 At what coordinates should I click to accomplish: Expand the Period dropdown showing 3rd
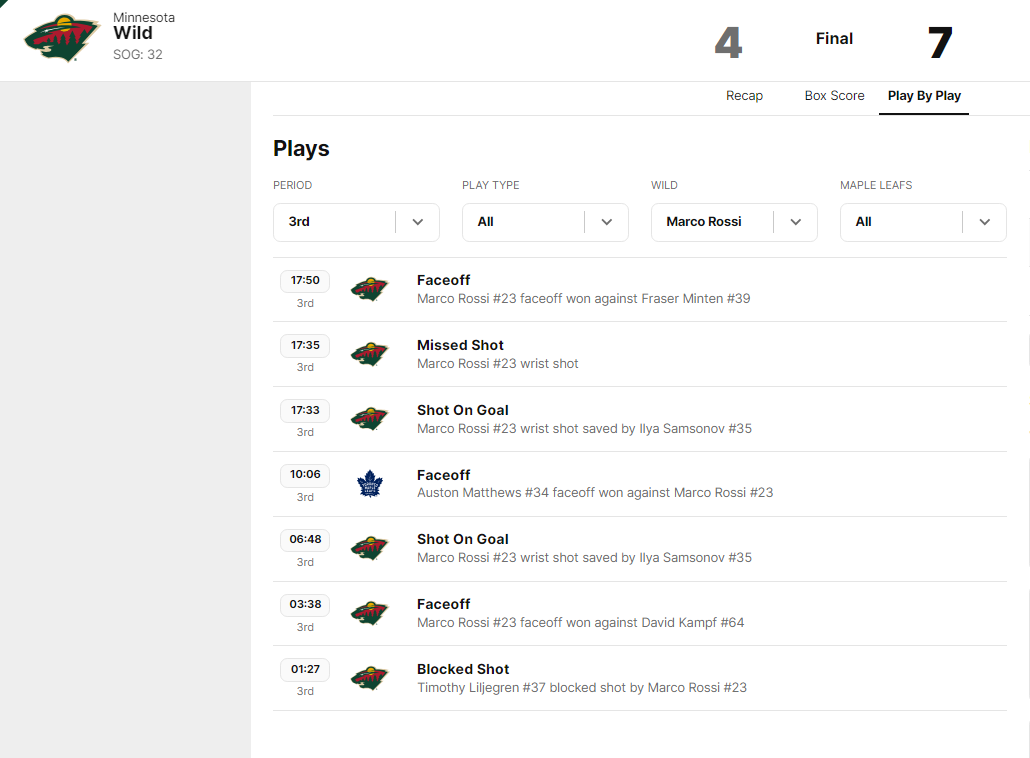(355, 222)
